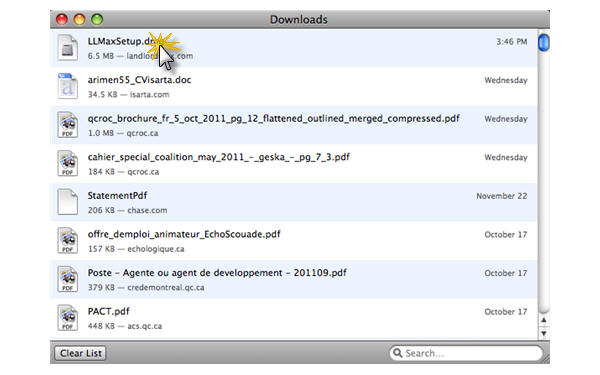This screenshot has height=375, width=600.
Task: Select the StatementPdf file name
Action: tap(117, 196)
